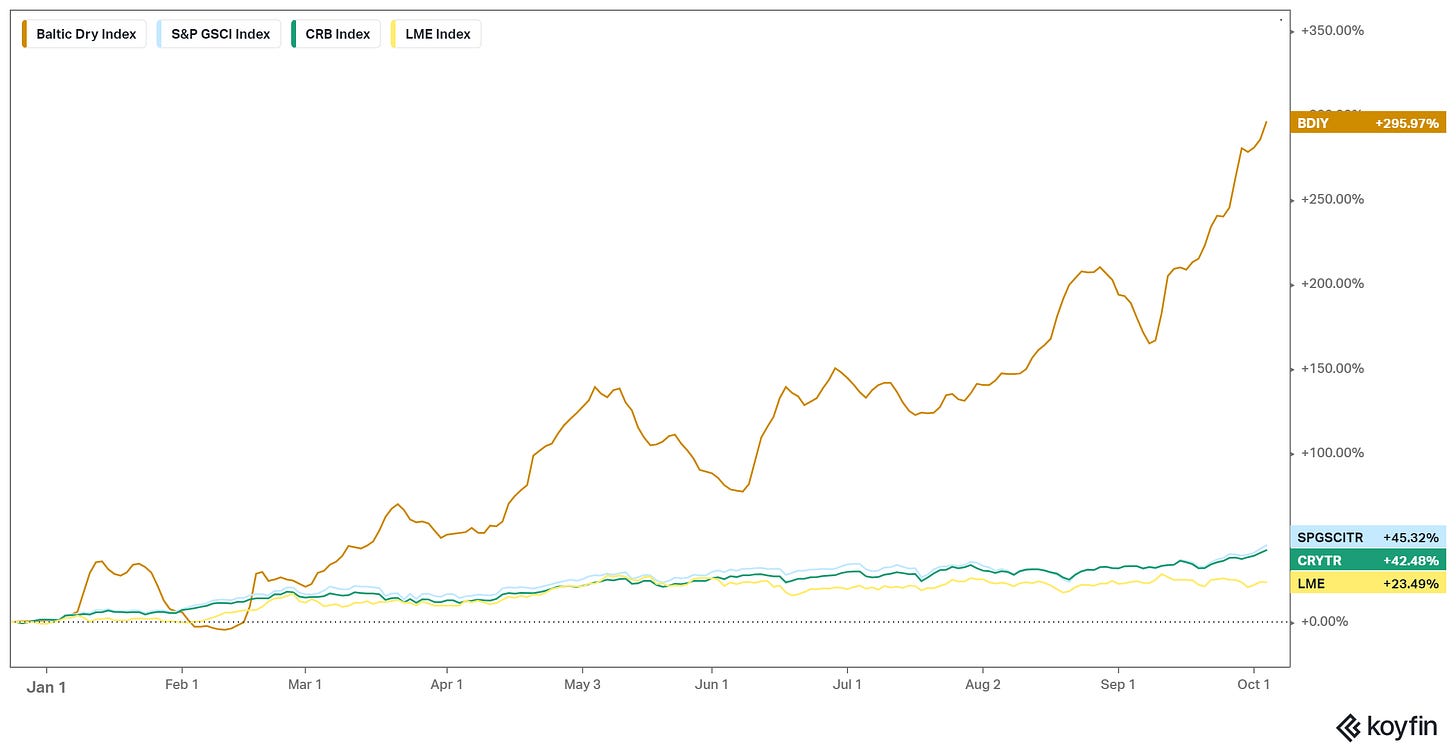1456x752 pixels.
Task: Click the +200.00% axis label
Action: pos(1333,284)
